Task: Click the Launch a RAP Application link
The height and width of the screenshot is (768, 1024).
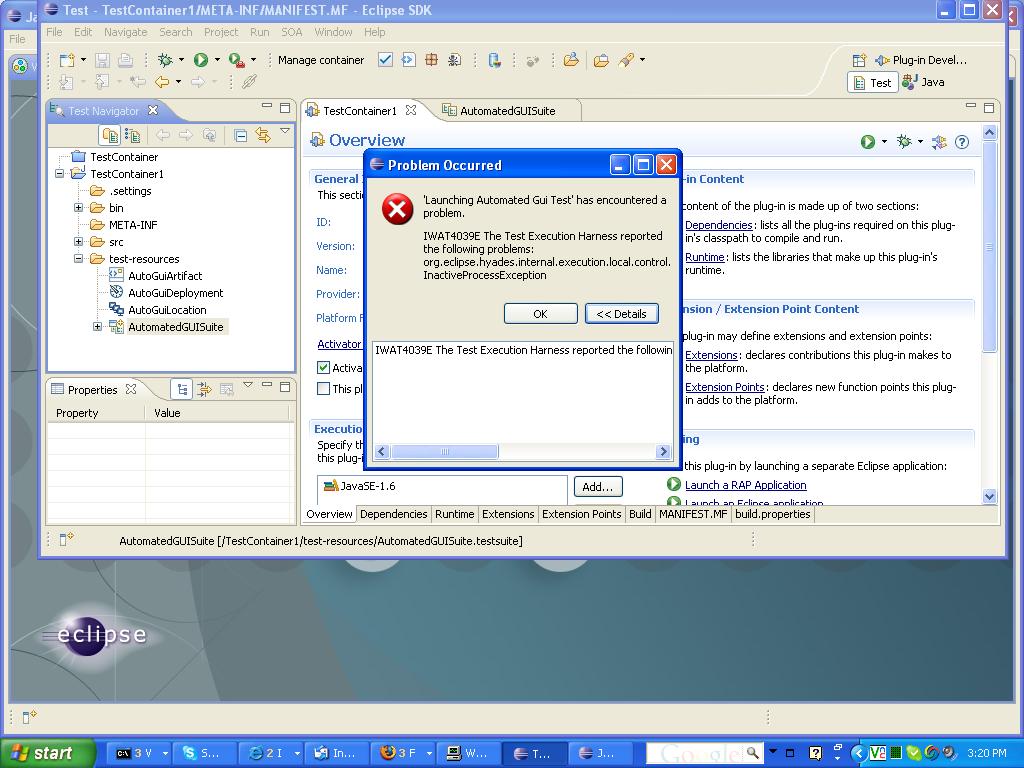Action: [x=745, y=485]
